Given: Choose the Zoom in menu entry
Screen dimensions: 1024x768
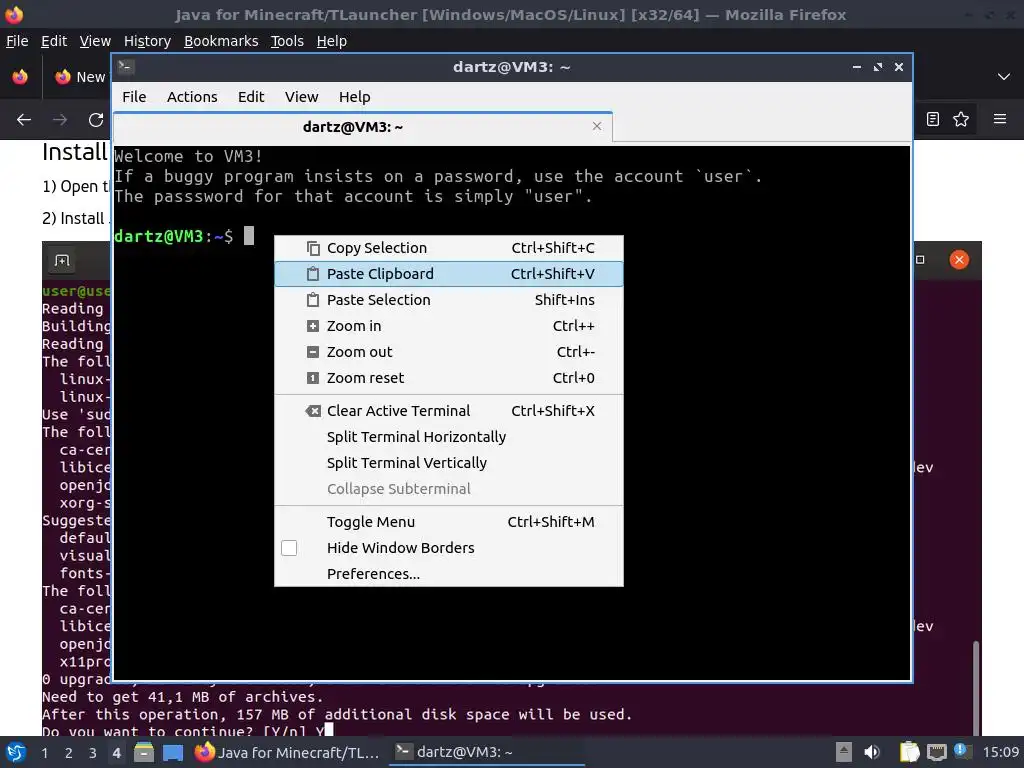Looking at the screenshot, I should point(449,326).
